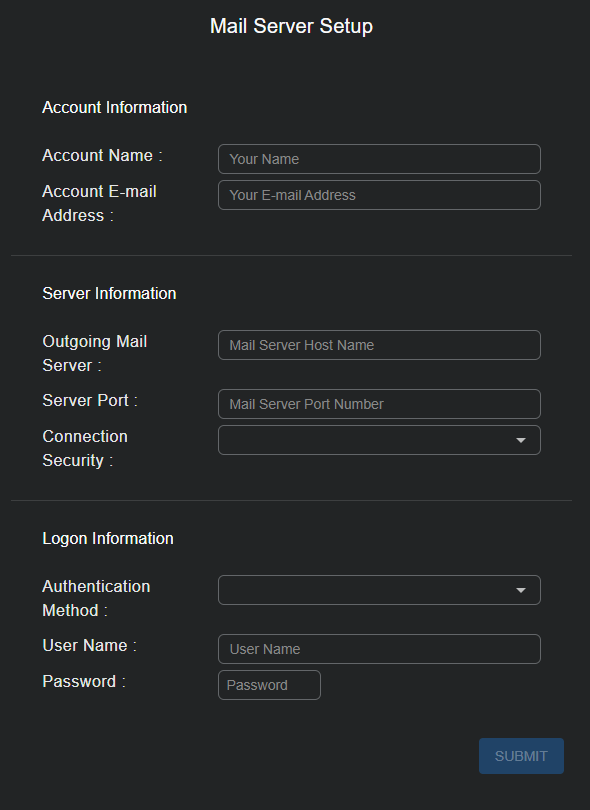
Task: Click the Connection Security dropdown arrow
Action: coord(521,440)
